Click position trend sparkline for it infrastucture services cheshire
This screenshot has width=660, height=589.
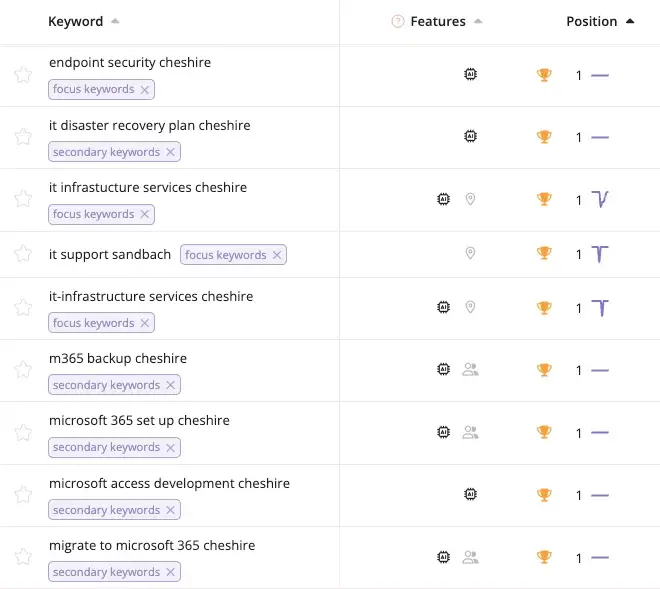(600, 200)
